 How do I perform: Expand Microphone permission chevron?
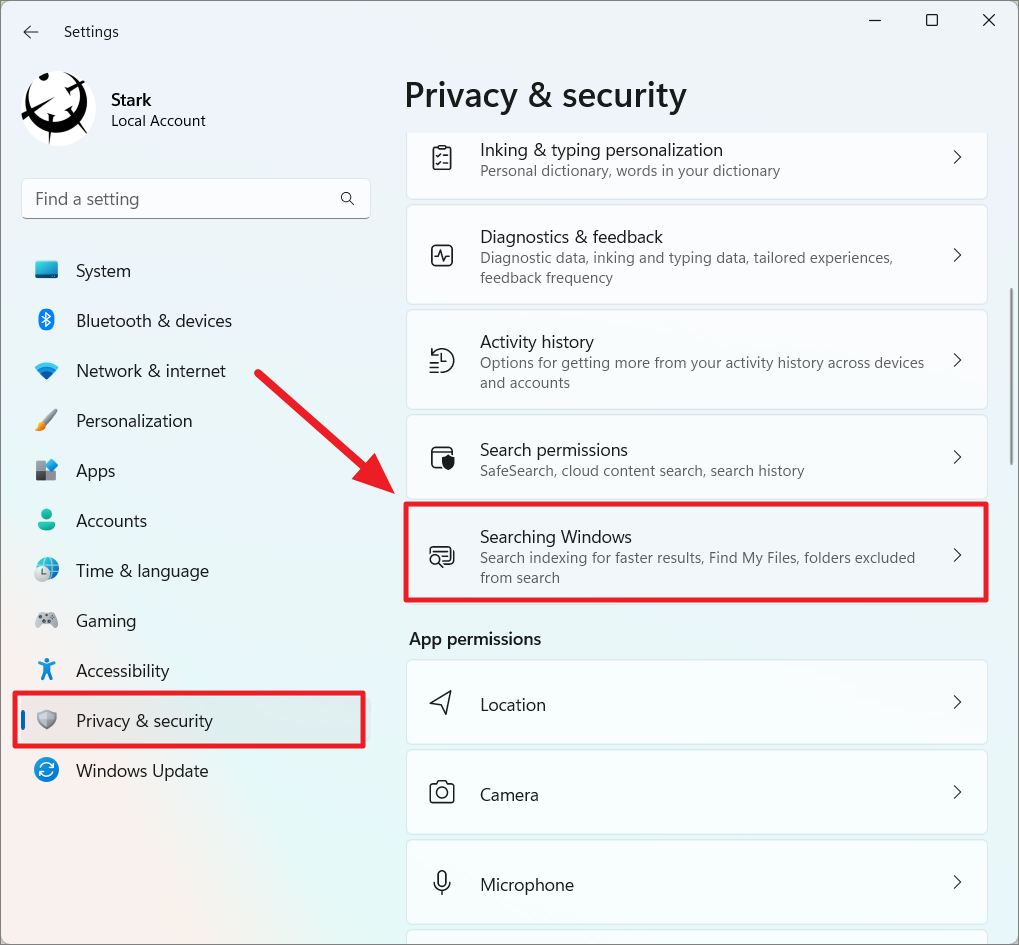pyautogui.click(x=957, y=882)
